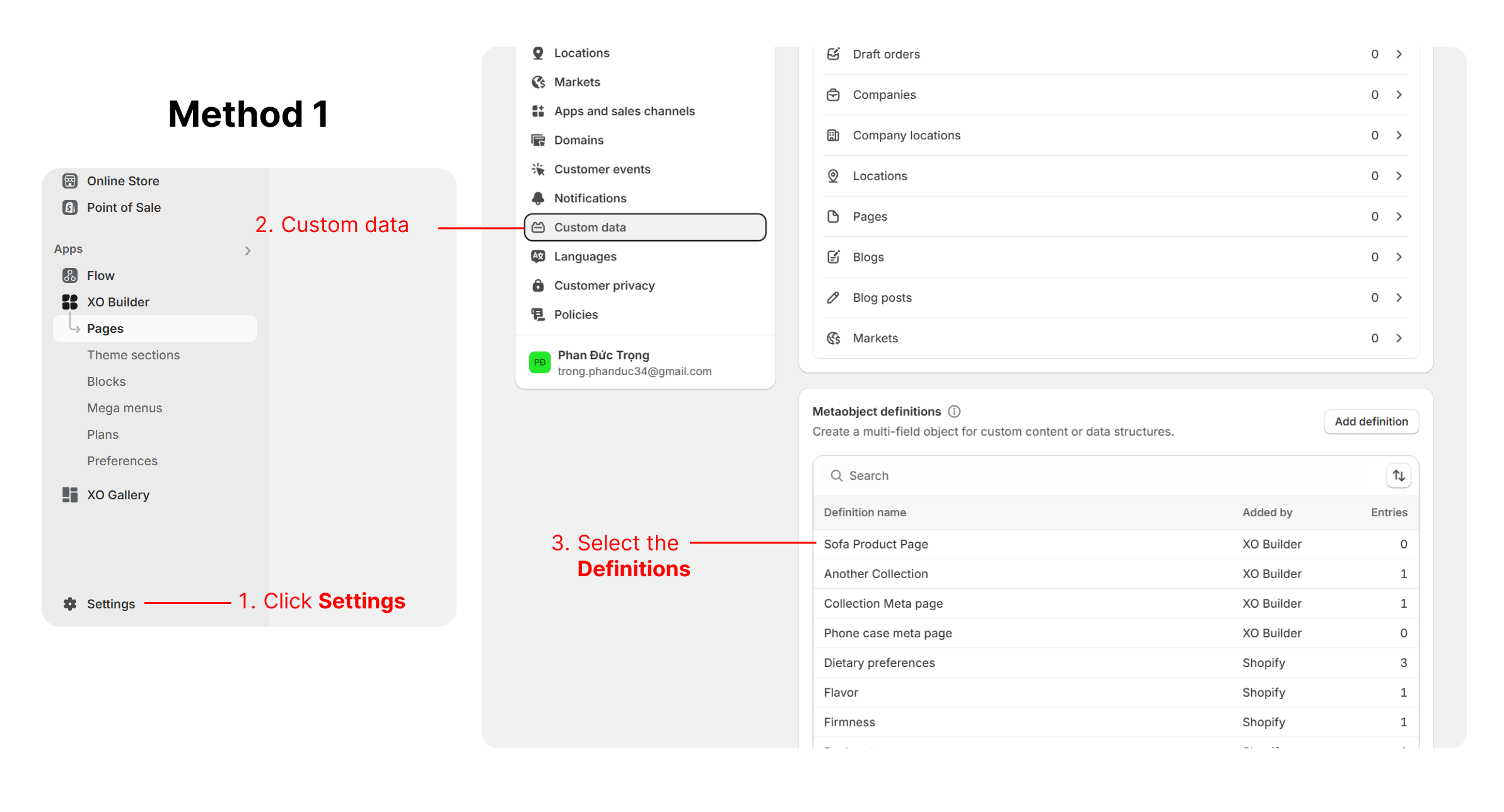1504x812 pixels.
Task: Click the Settings gear icon
Action: pos(70,604)
